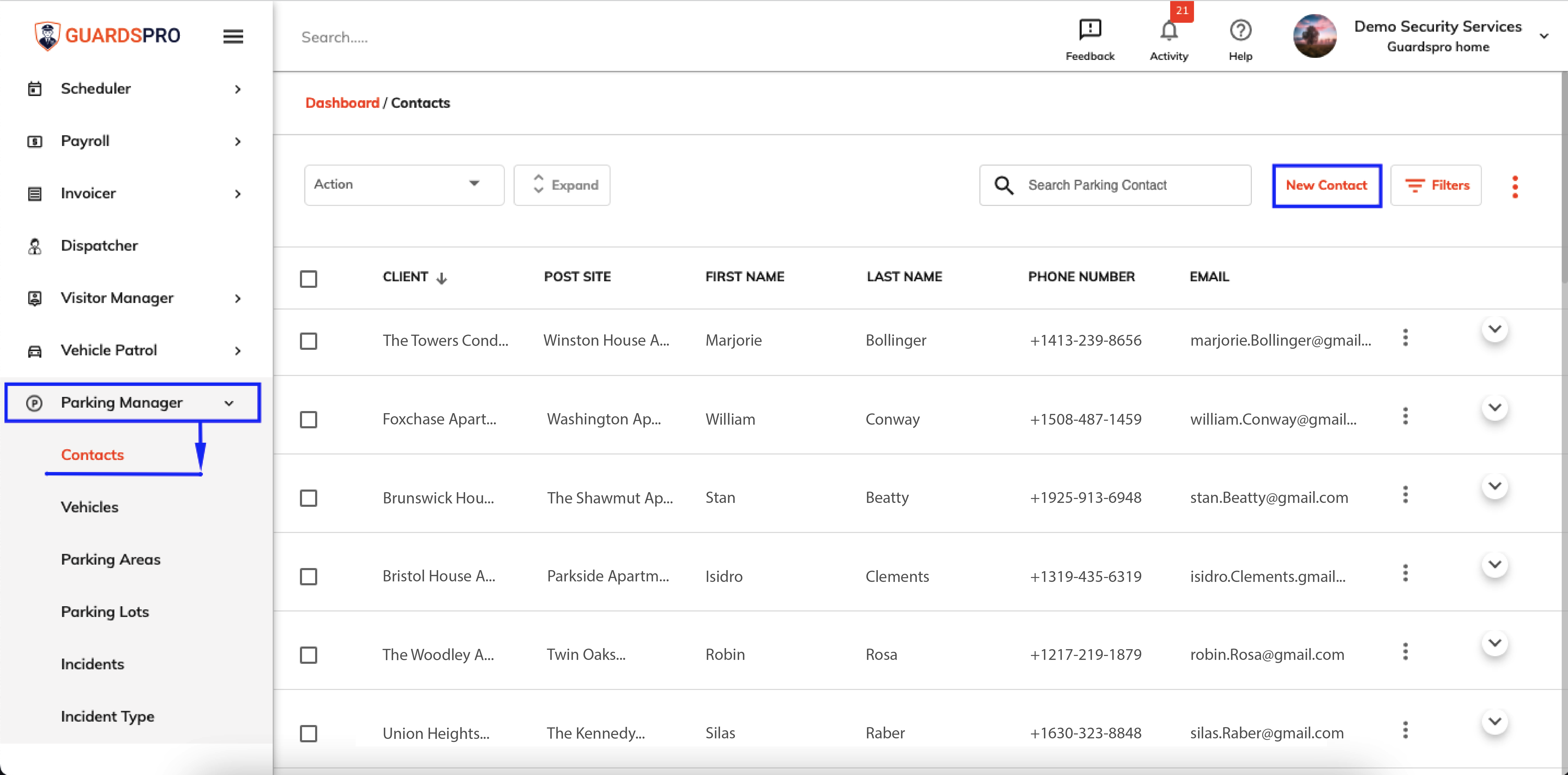Viewport: 1568px width, 775px height.
Task: Expand the Vehicle Patrol submenu arrow
Action: [238, 351]
